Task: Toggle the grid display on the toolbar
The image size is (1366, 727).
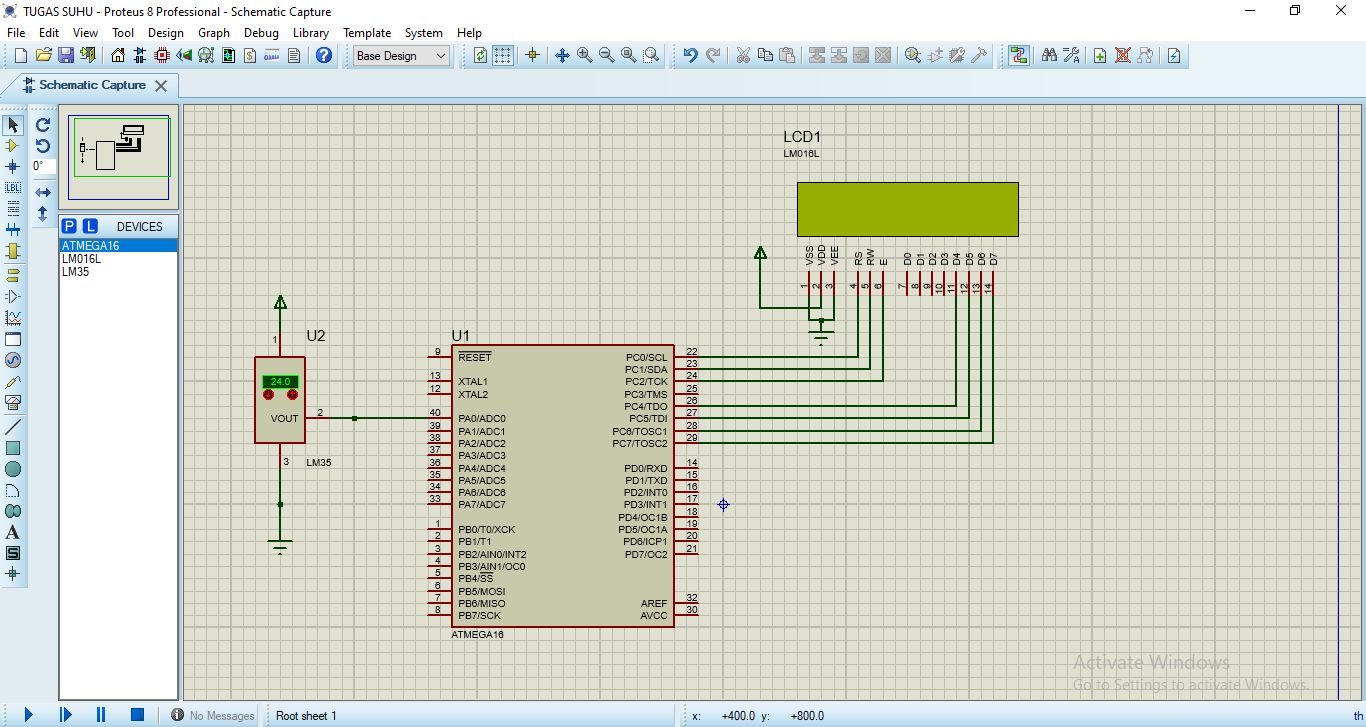Action: (x=503, y=56)
